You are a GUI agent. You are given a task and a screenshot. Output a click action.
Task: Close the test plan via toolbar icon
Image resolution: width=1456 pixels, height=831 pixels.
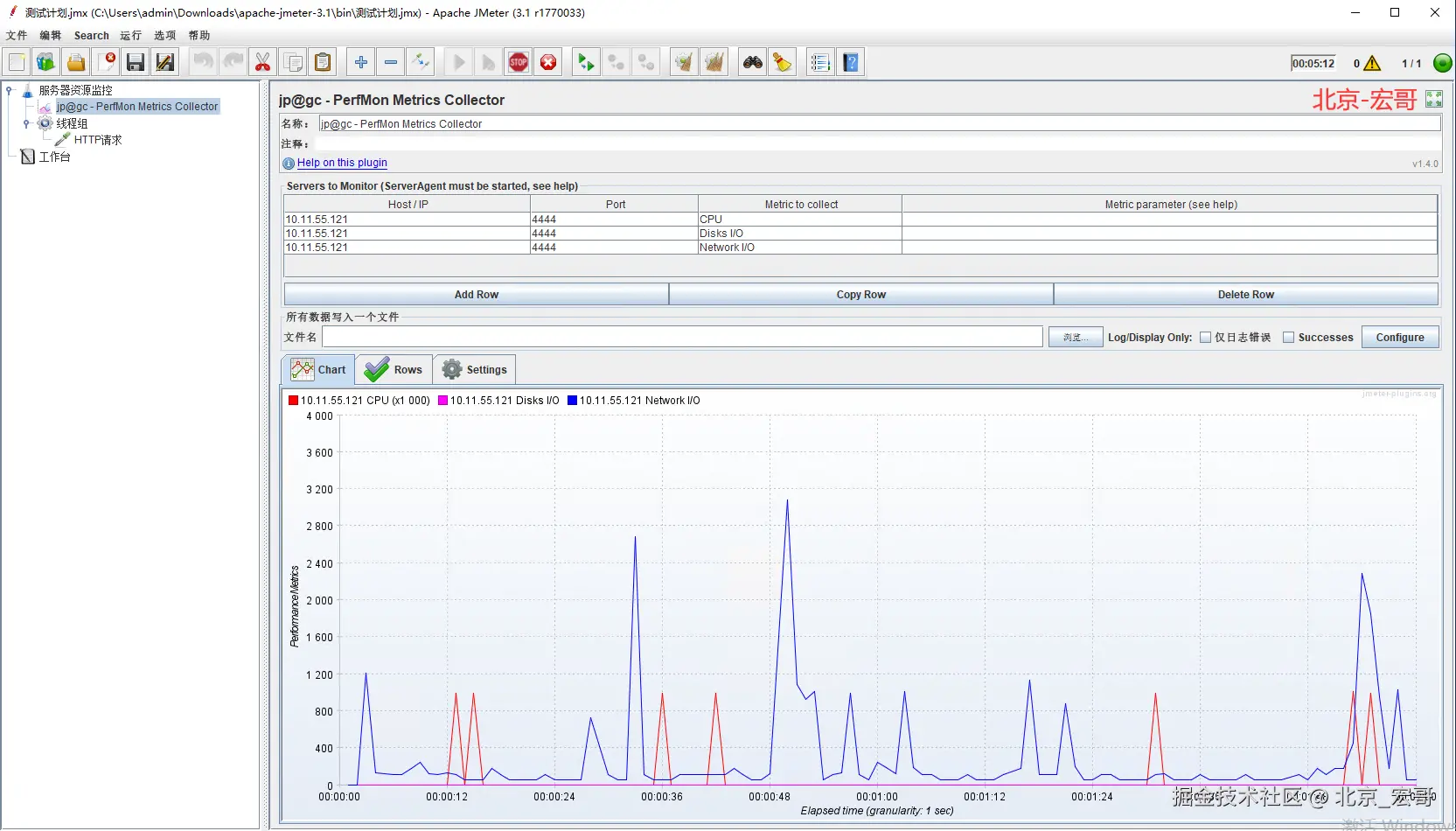(x=107, y=62)
